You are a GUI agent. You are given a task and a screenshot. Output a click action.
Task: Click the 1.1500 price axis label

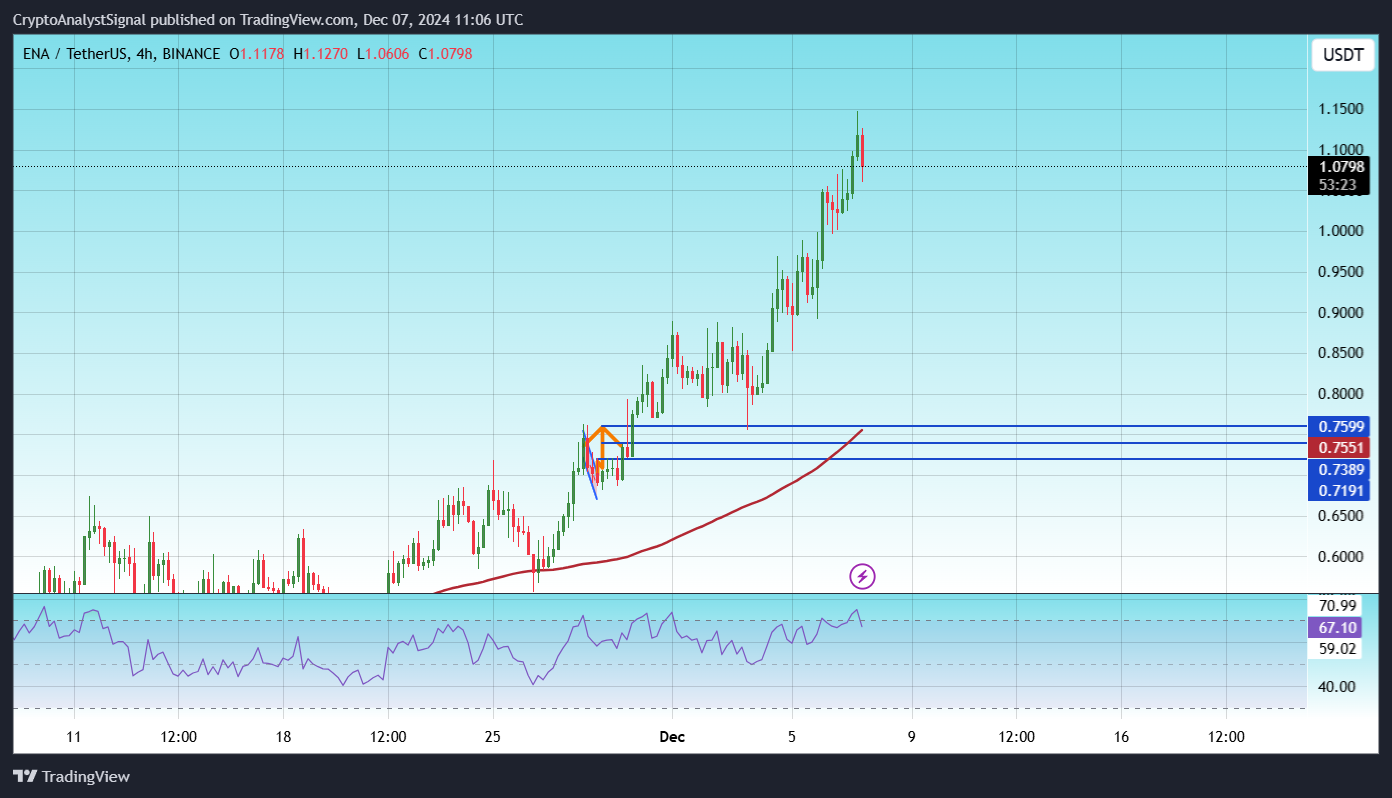[1341, 108]
